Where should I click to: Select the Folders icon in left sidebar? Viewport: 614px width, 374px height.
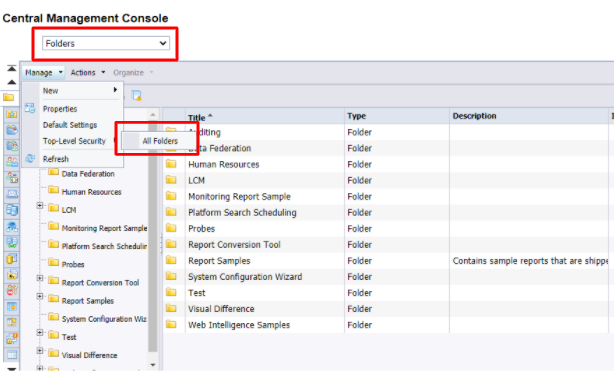click(x=9, y=97)
